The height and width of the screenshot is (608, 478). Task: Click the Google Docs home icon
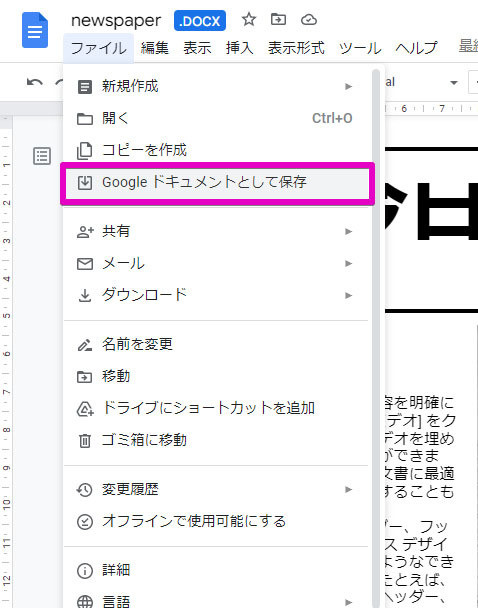[35, 30]
